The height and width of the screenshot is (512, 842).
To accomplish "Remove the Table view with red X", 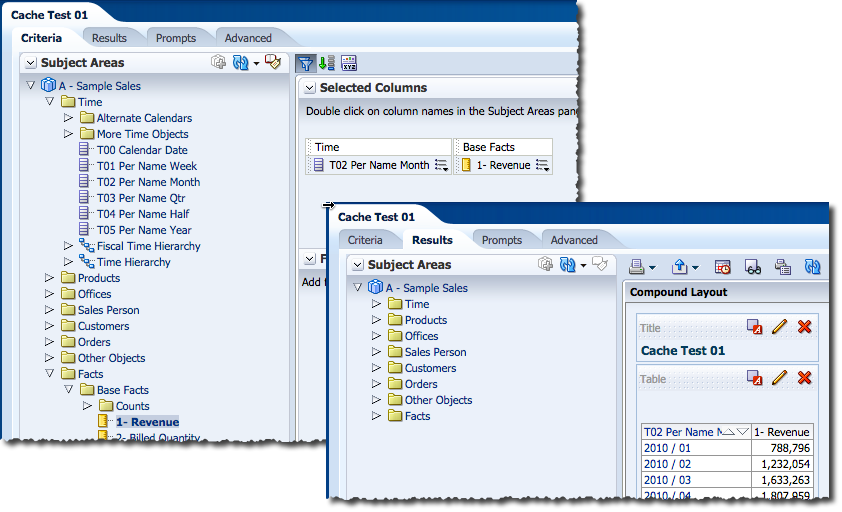I will coord(804,378).
